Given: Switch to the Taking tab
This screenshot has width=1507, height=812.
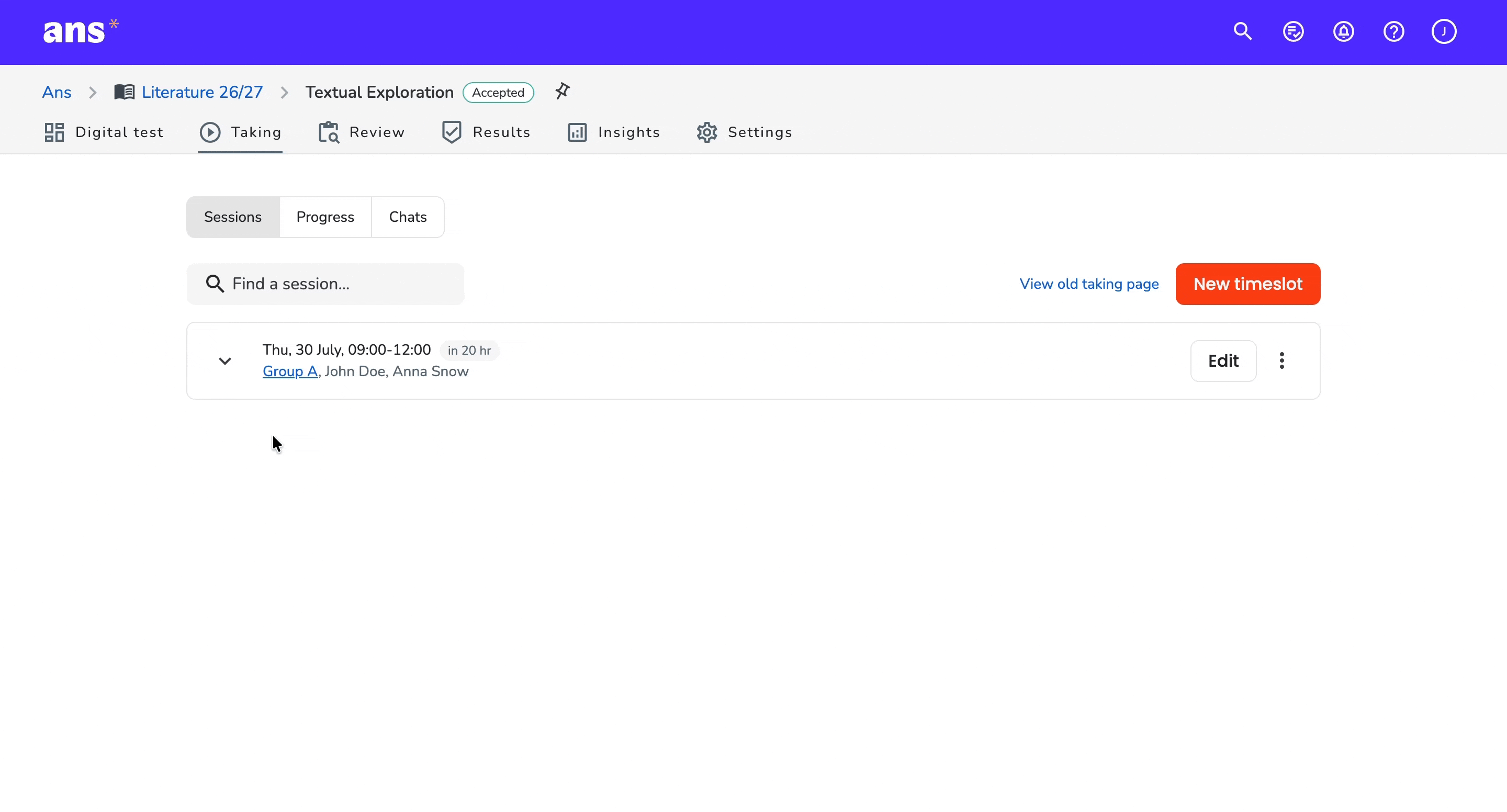Looking at the screenshot, I should [241, 132].
